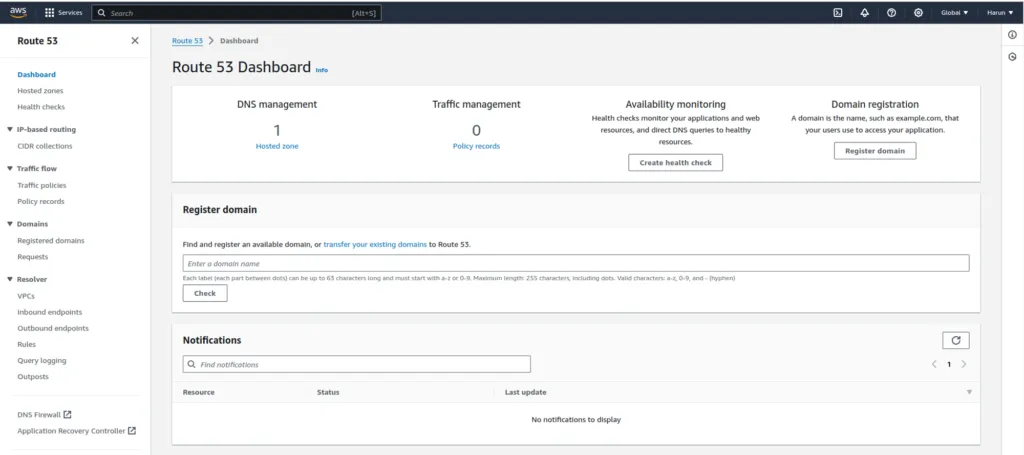
Task: Open Outposts under Resolver
Action: [33, 377]
